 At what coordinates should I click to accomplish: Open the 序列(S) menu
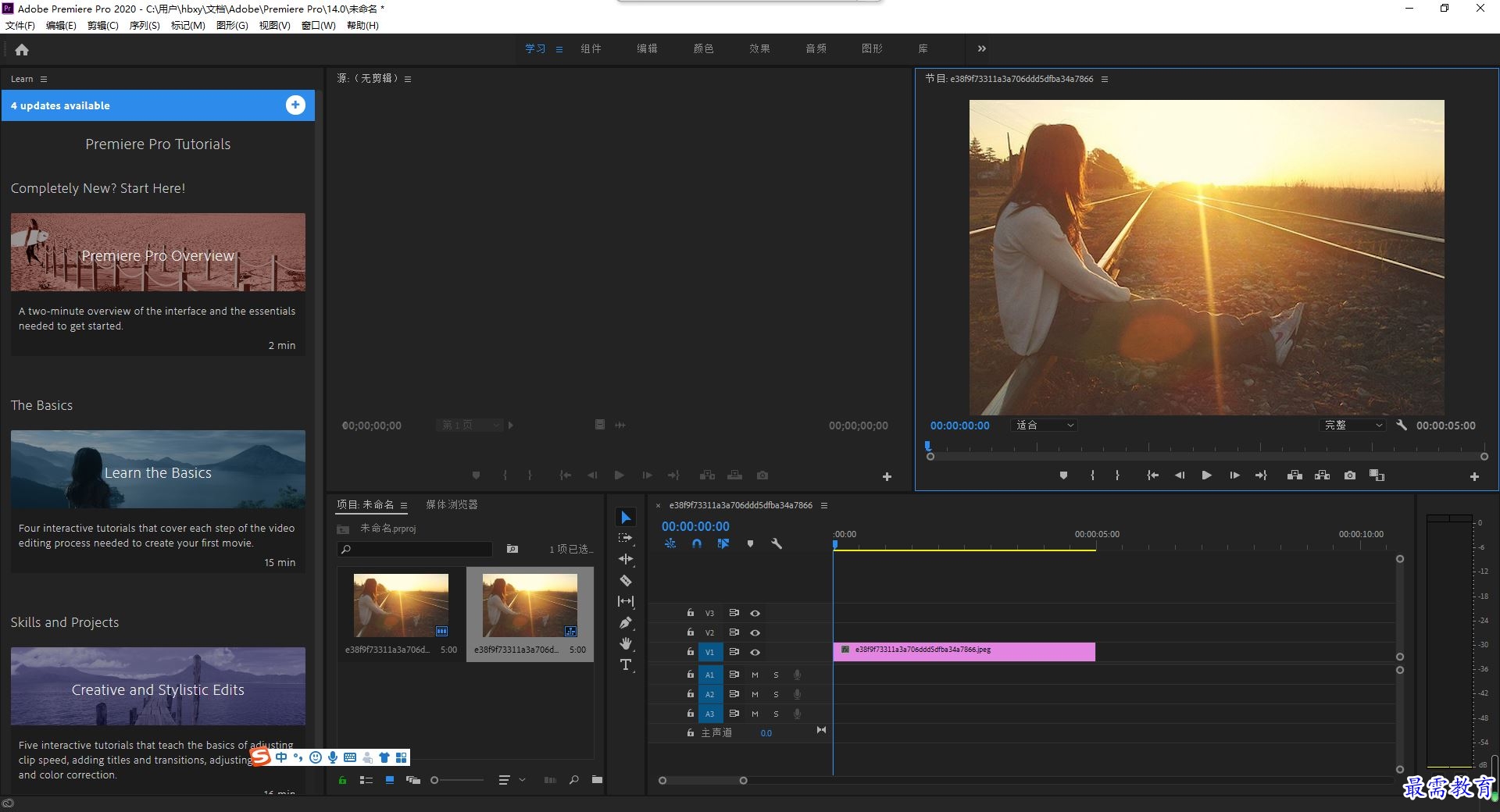coord(145,25)
